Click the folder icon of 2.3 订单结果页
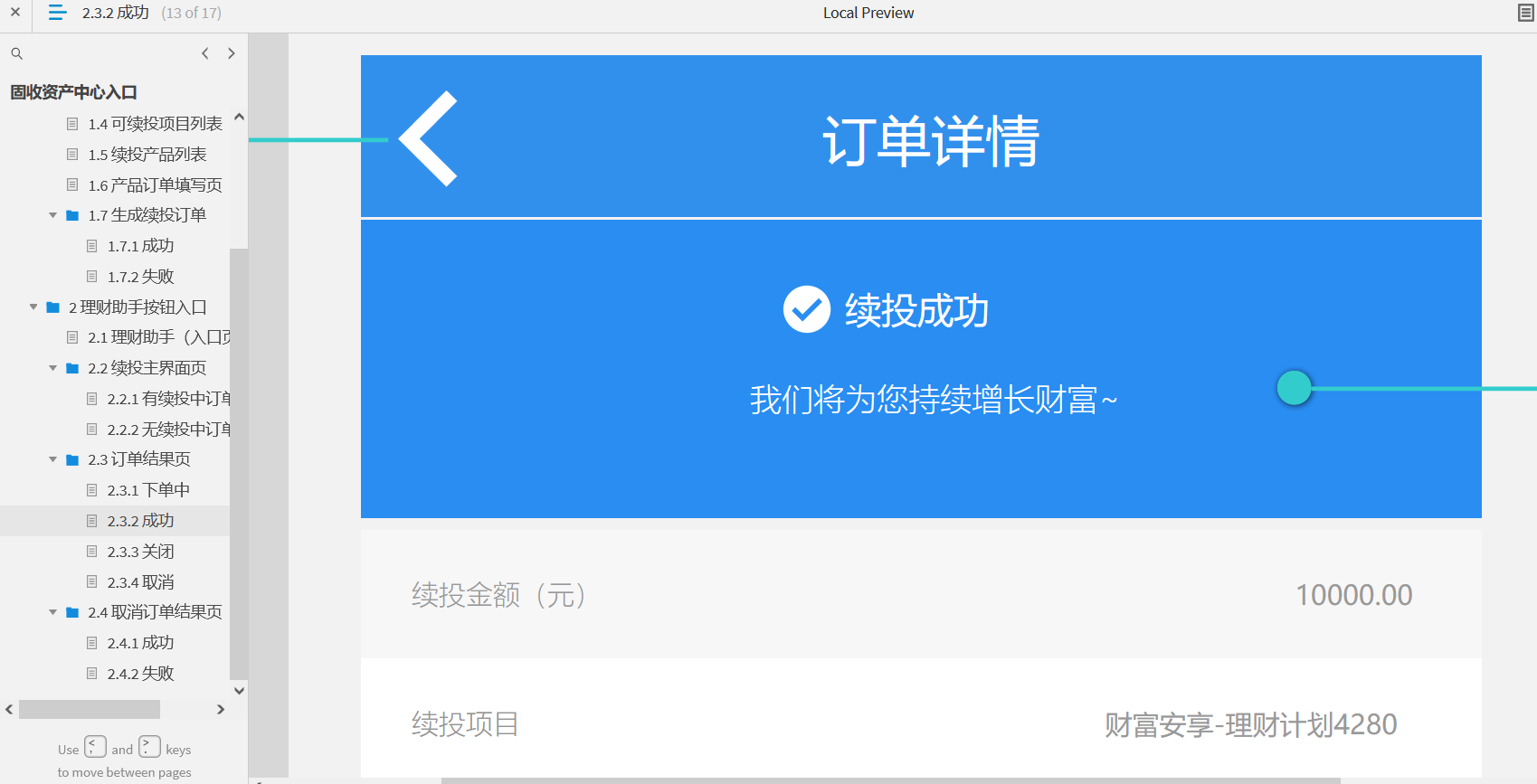This screenshot has width=1537, height=784. pos(72,460)
